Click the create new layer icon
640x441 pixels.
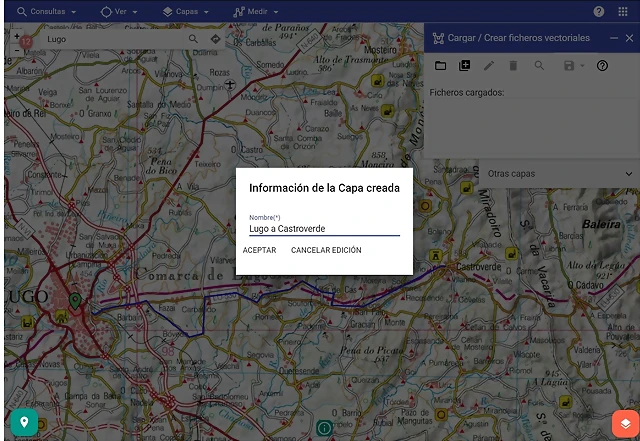[x=464, y=65]
